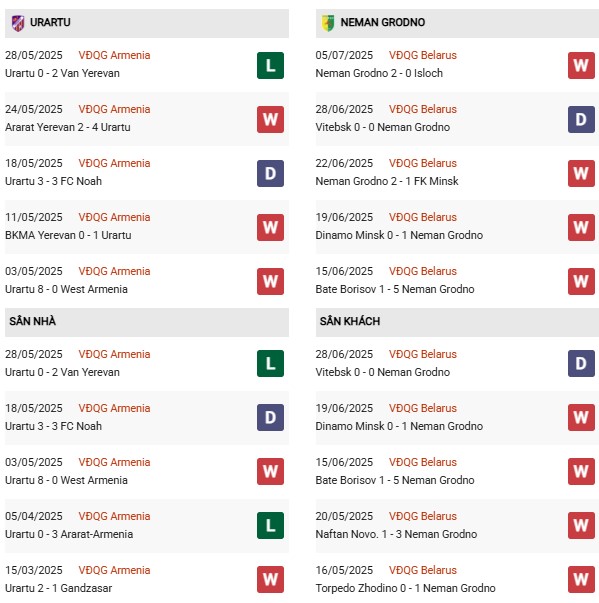The image size is (599, 603).
Task: Open the VĐQG Armenia link dated 15/03/2025
Action: pyautogui.click(x=114, y=570)
